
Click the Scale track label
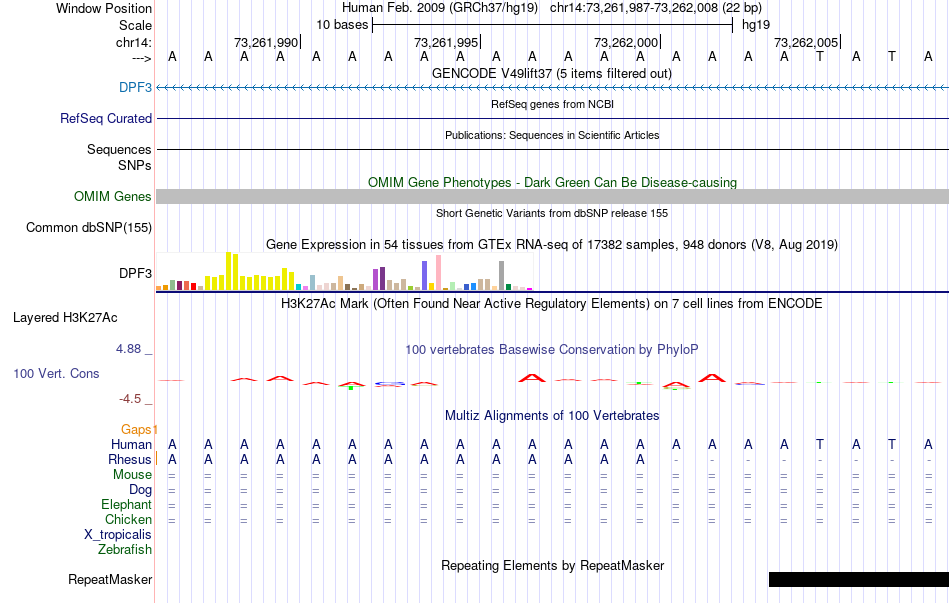point(135,25)
